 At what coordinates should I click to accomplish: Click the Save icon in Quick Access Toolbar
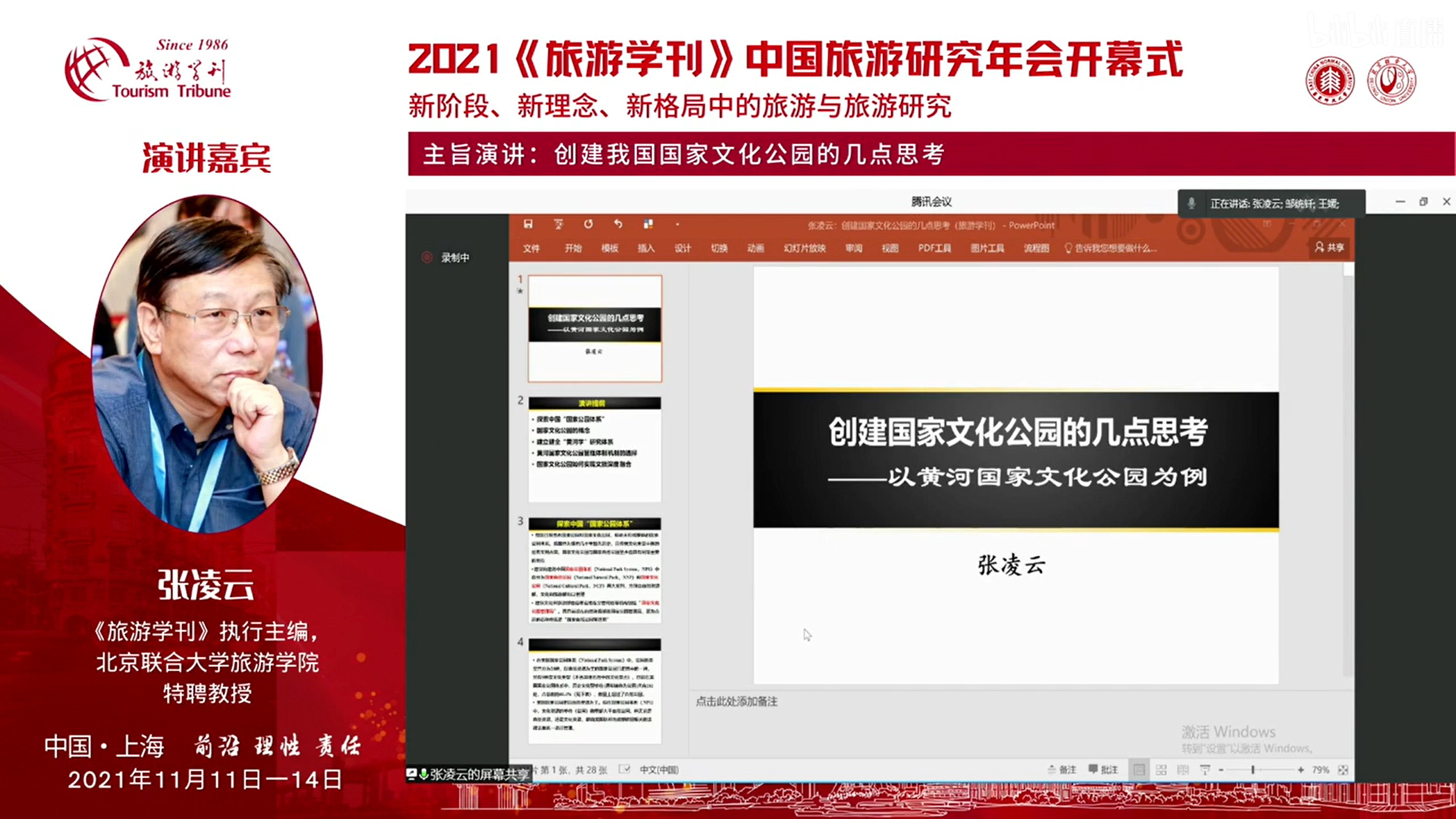tap(529, 224)
